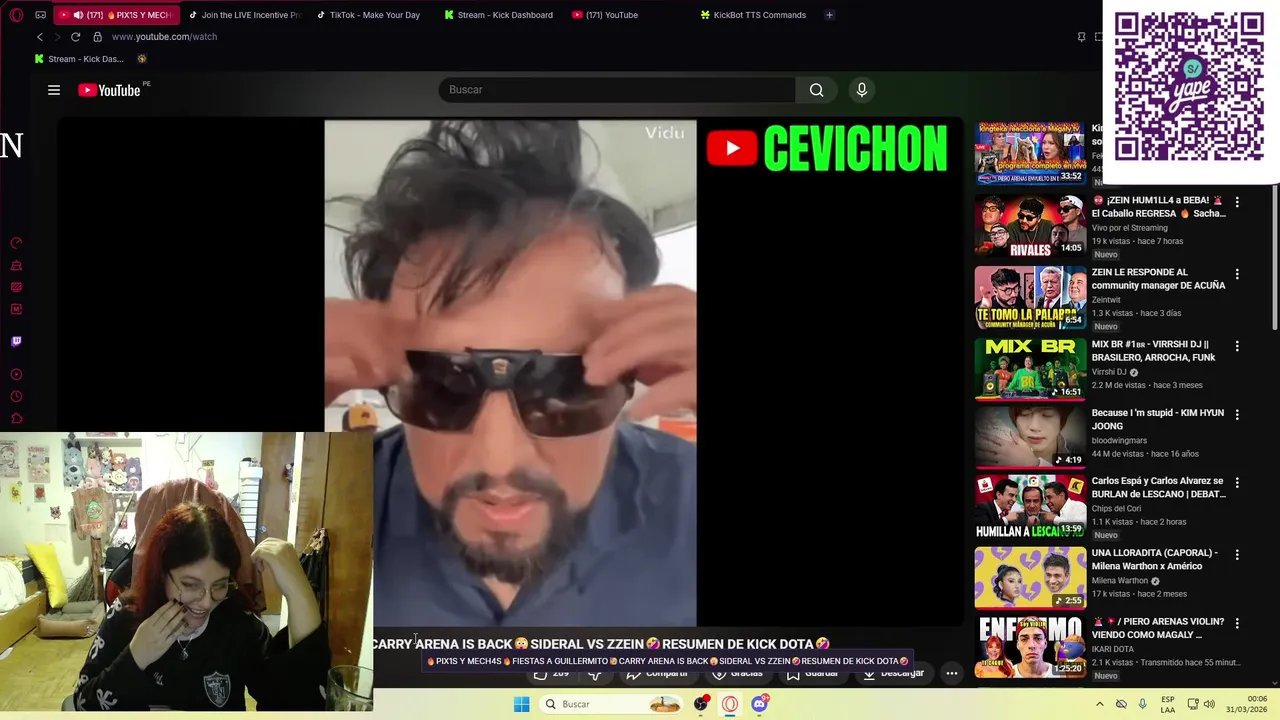Open GX Control speedometer icon in sidebar

pos(16,243)
